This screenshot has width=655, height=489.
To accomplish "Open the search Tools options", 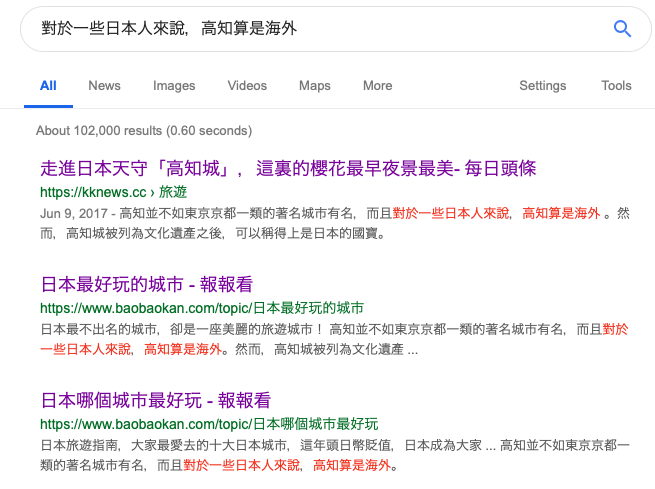I will coord(616,86).
